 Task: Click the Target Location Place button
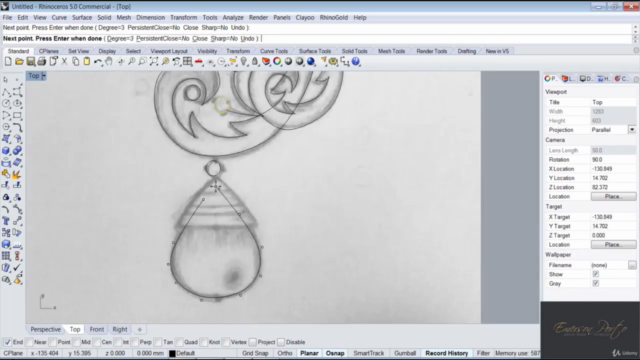613,244
